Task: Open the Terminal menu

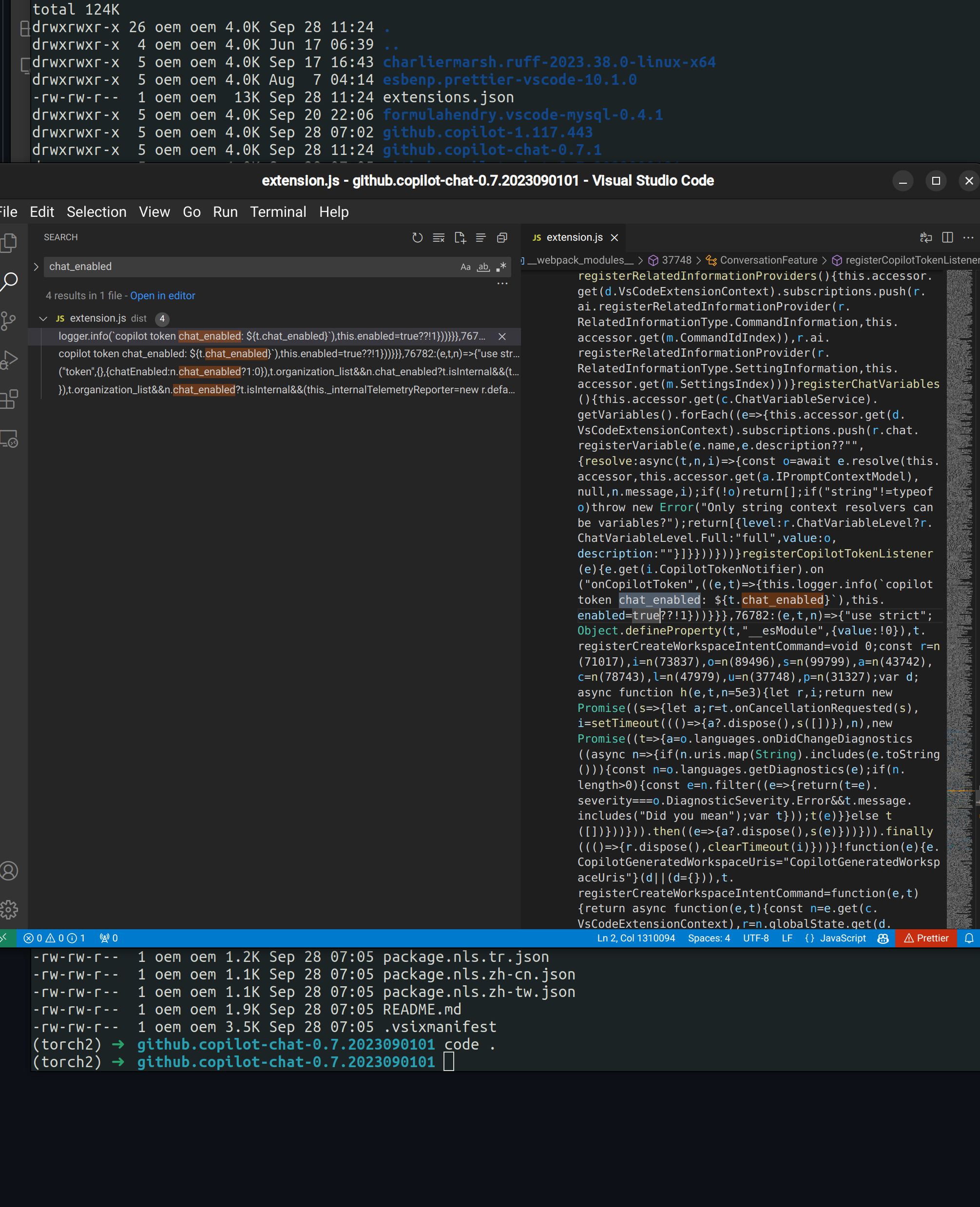Action: [x=278, y=212]
